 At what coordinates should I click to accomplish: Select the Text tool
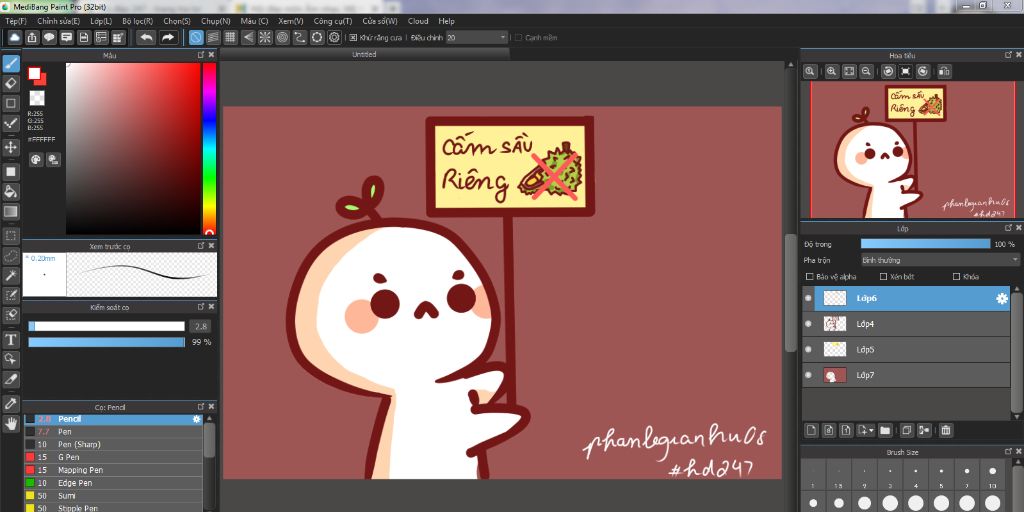coord(11,340)
